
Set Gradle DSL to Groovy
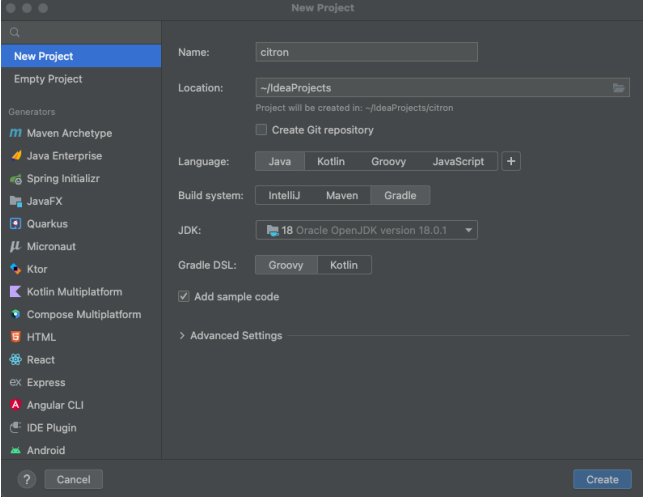[x=286, y=265]
